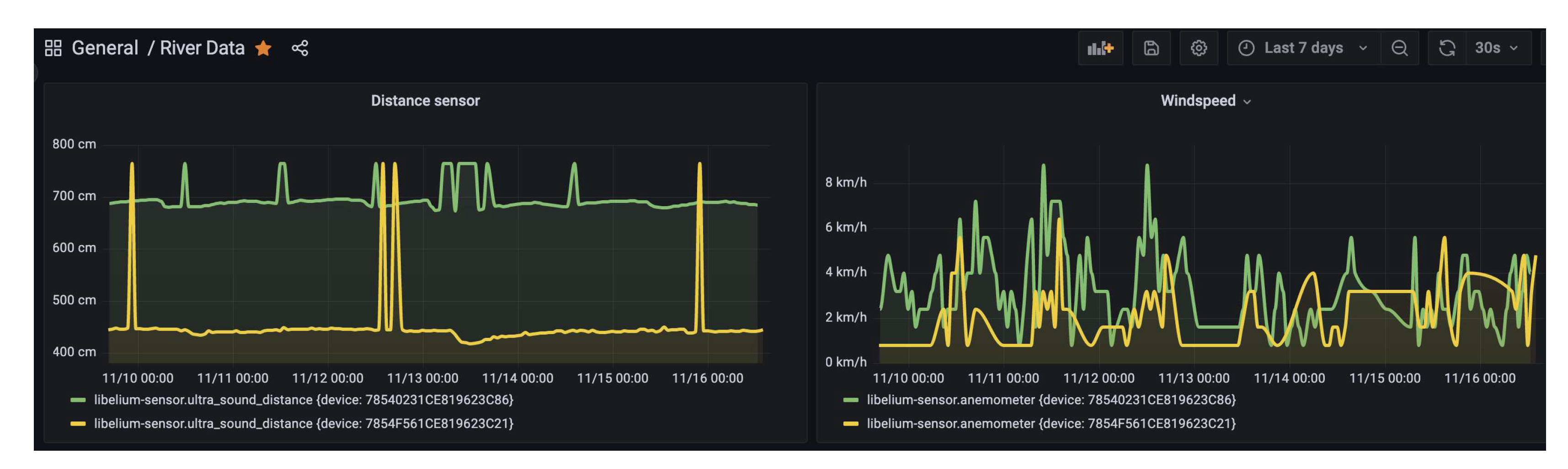The image size is (1568, 469).
Task: Open the Last 7 days time picker
Action: (x=1303, y=48)
